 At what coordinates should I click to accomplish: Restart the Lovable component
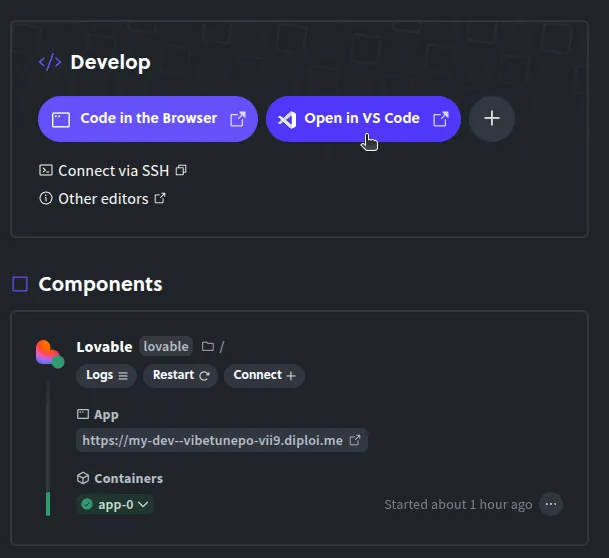click(x=180, y=375)
